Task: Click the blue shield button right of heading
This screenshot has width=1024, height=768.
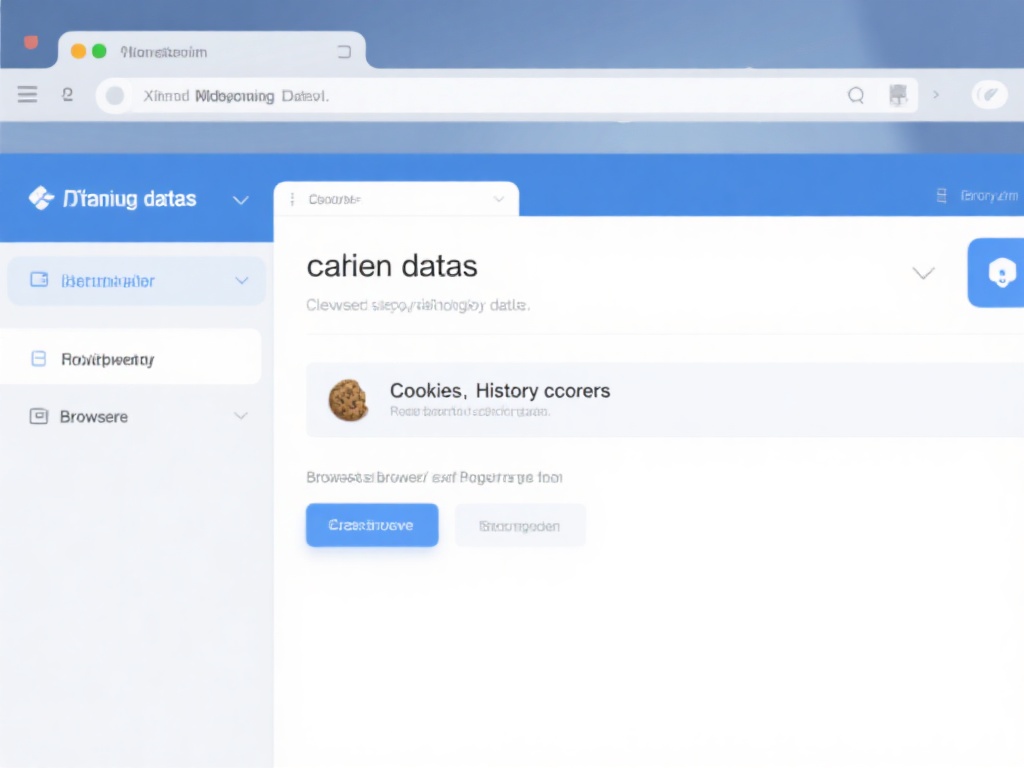Action: (x=1001, y=272)
